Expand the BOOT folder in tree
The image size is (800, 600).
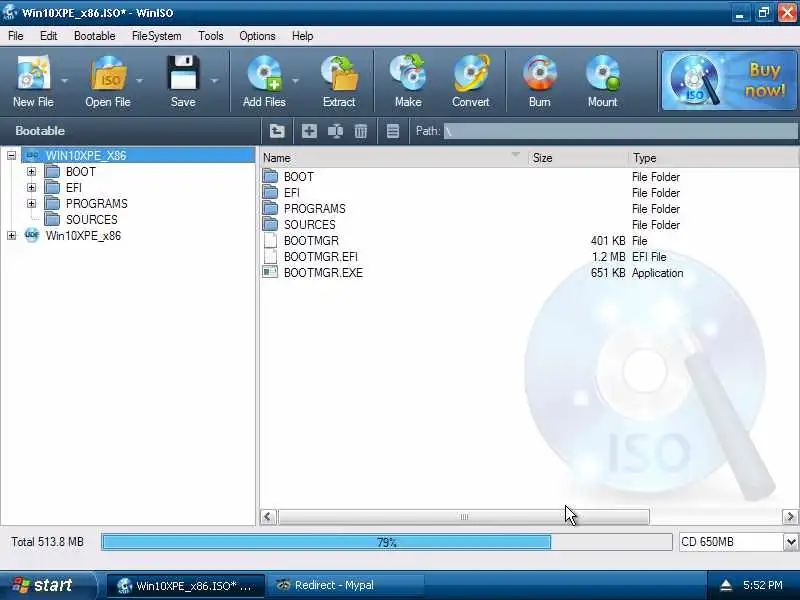(32, 172)
